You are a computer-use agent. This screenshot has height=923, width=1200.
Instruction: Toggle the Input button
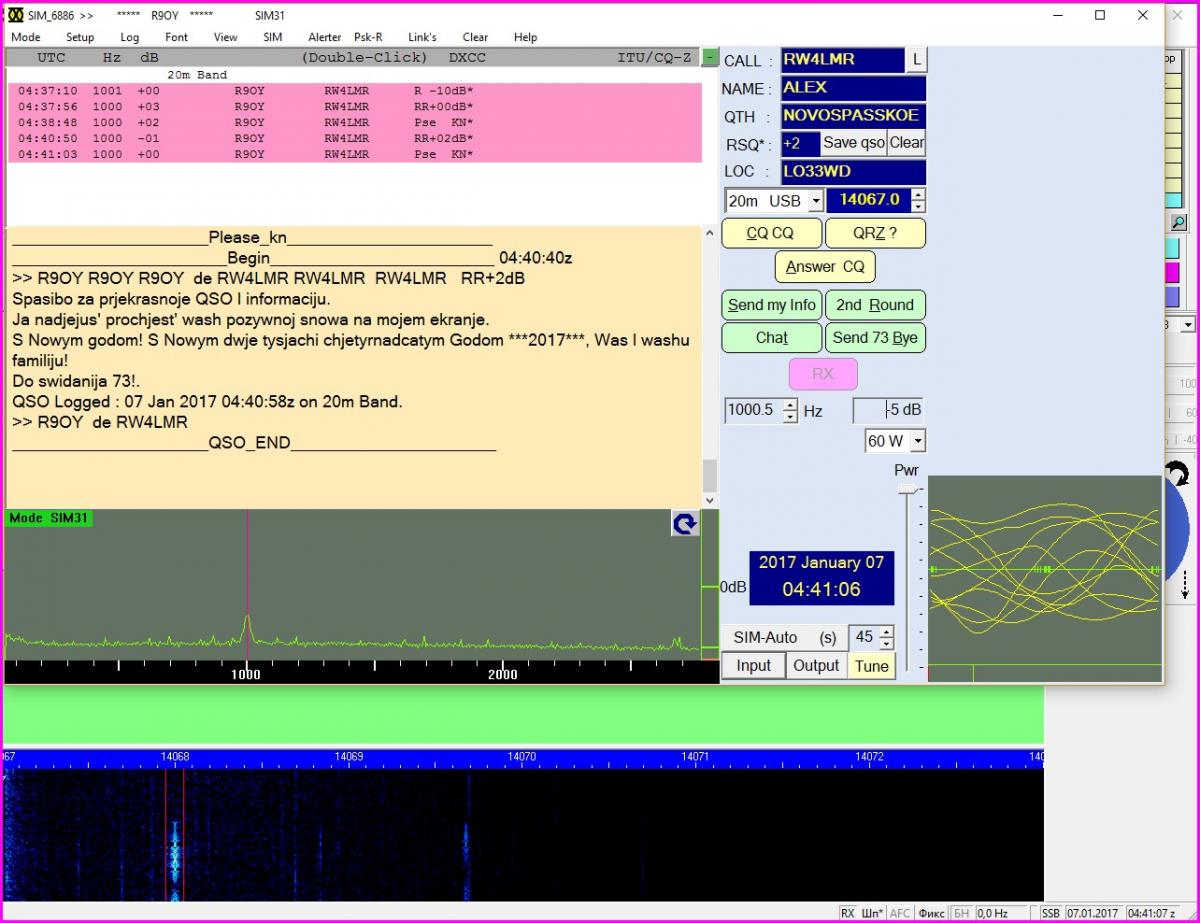pos(753,666)
